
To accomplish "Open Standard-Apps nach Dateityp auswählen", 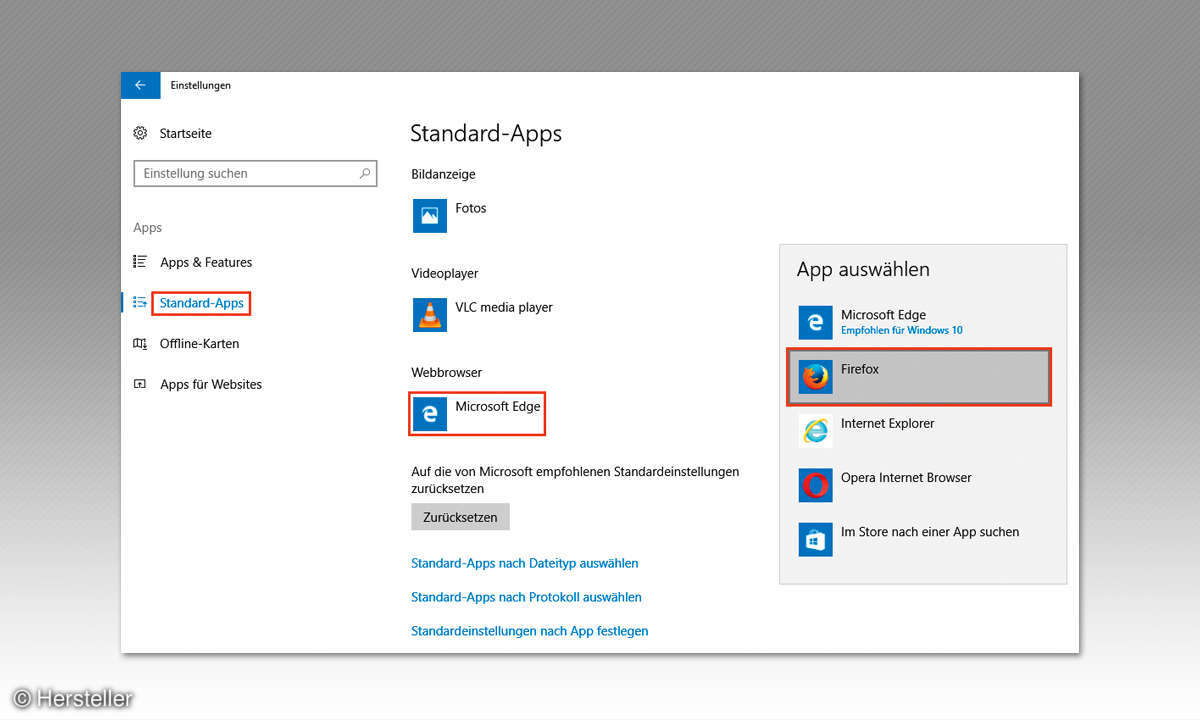I will click(525, 563).
